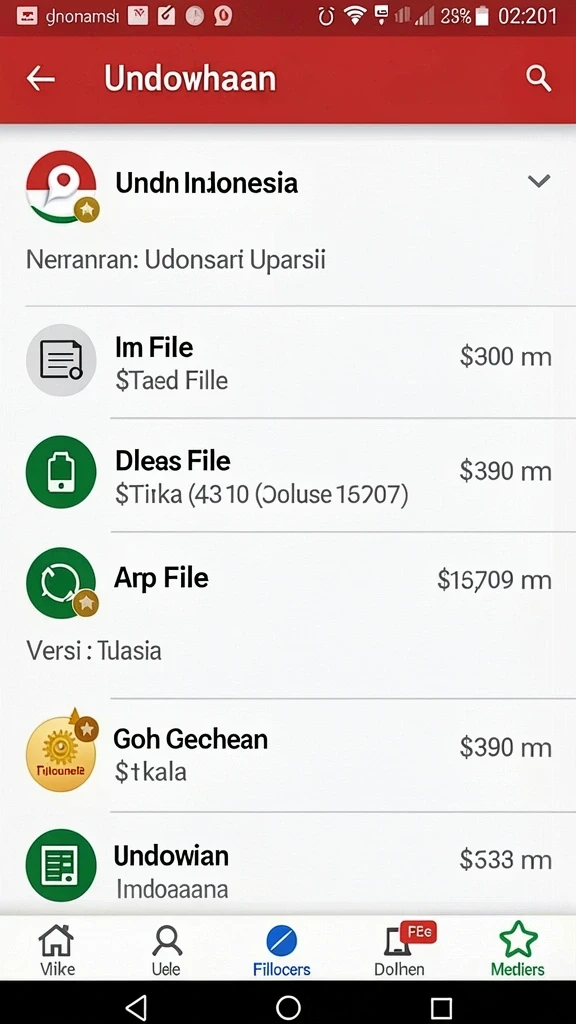
Task: Tap the Android home navigation button
Action: point(288,1007)
